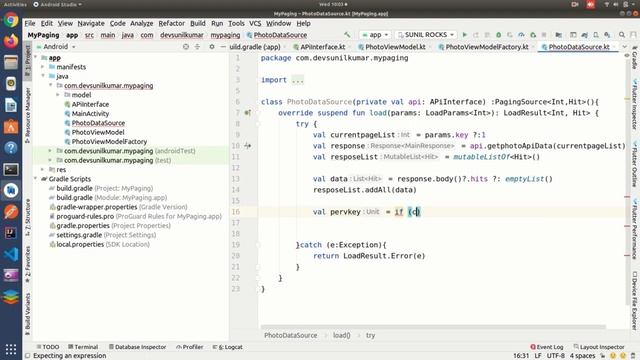Show applications grid in dock
Viewport: 640px width, 360px height.
(x=11, y=349)
